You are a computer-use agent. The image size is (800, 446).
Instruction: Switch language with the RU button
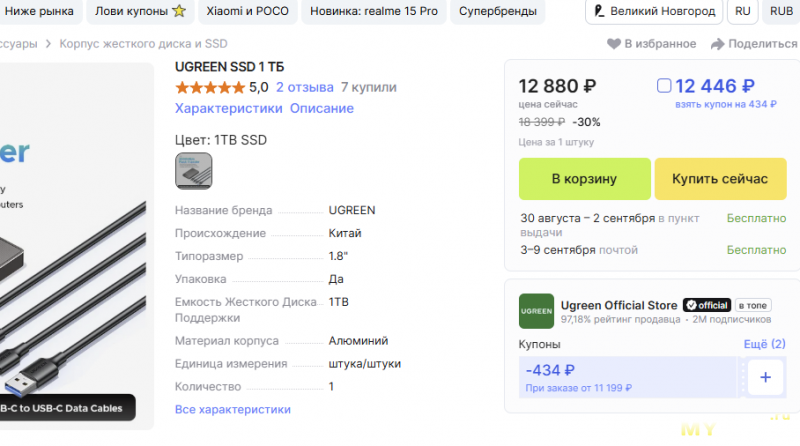click(742, 11)
